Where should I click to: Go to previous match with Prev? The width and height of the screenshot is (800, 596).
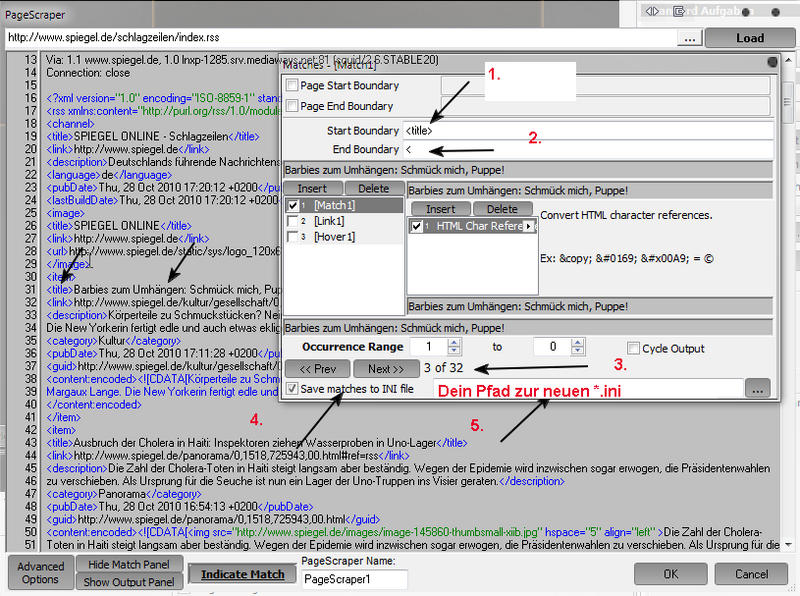click(x=317, y=368)
